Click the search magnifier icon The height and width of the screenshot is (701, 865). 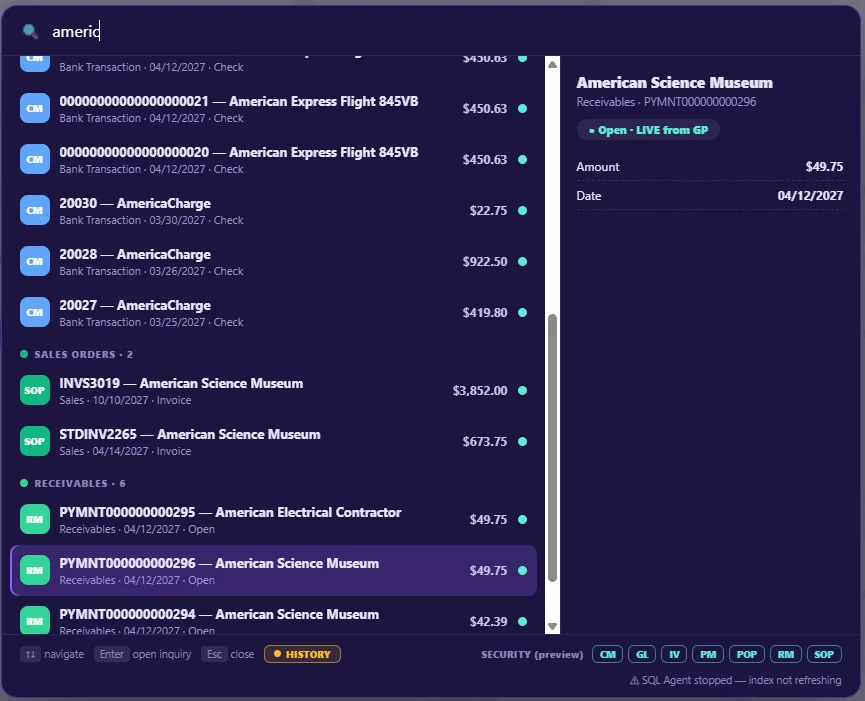click(30, 31)
